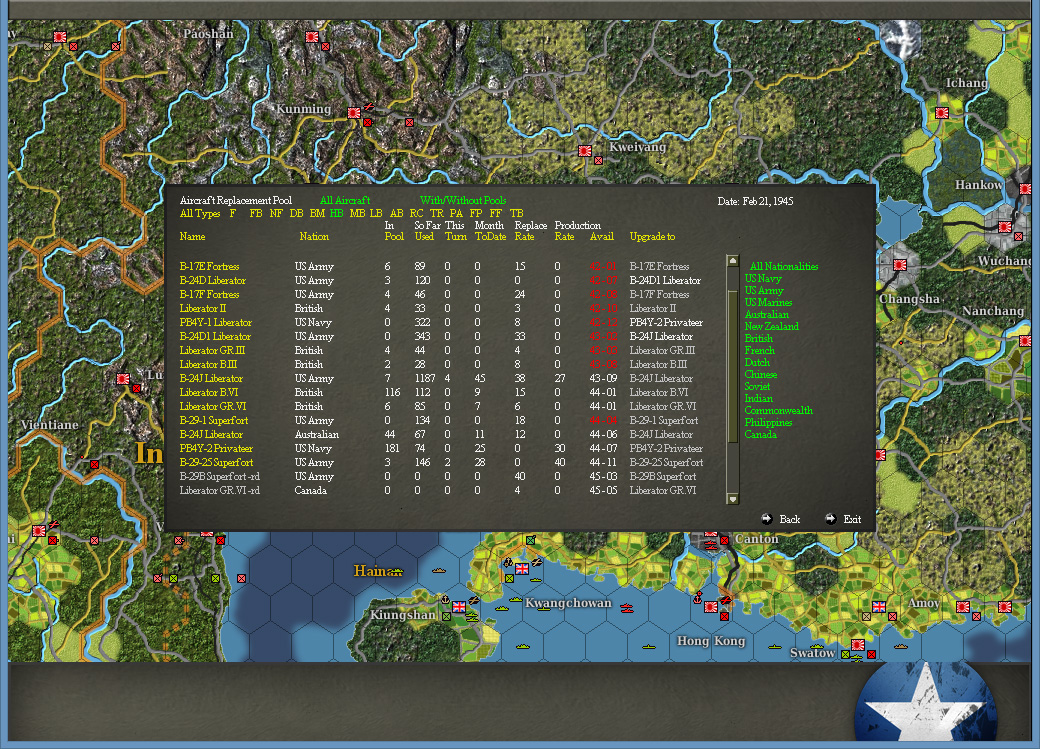The width and height of the screenshot is (1040, 749).
Task: Click the Back arrow icon
Action: (767, 519)
